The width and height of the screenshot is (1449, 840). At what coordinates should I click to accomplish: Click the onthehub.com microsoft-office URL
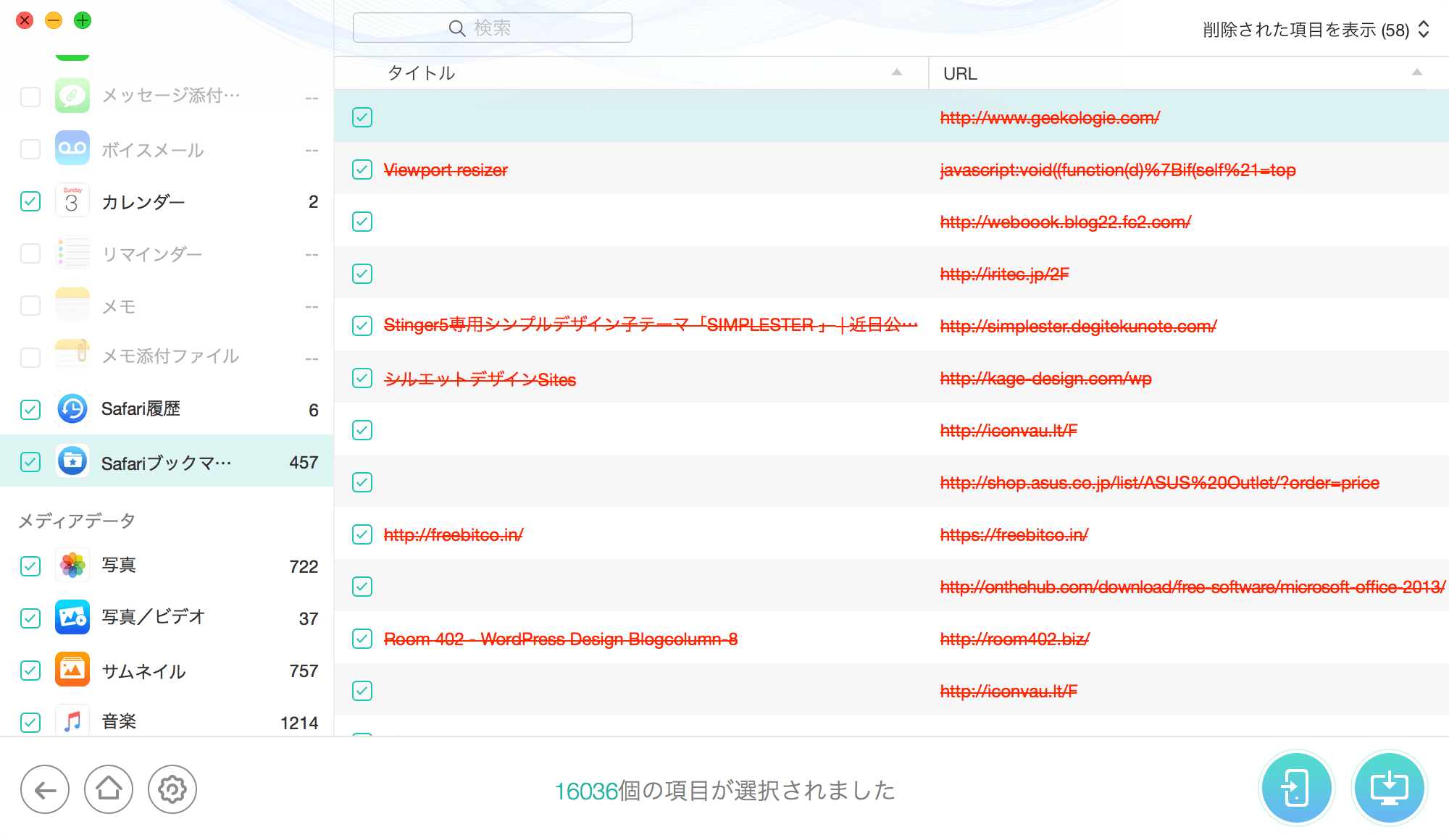(1193, 587)
